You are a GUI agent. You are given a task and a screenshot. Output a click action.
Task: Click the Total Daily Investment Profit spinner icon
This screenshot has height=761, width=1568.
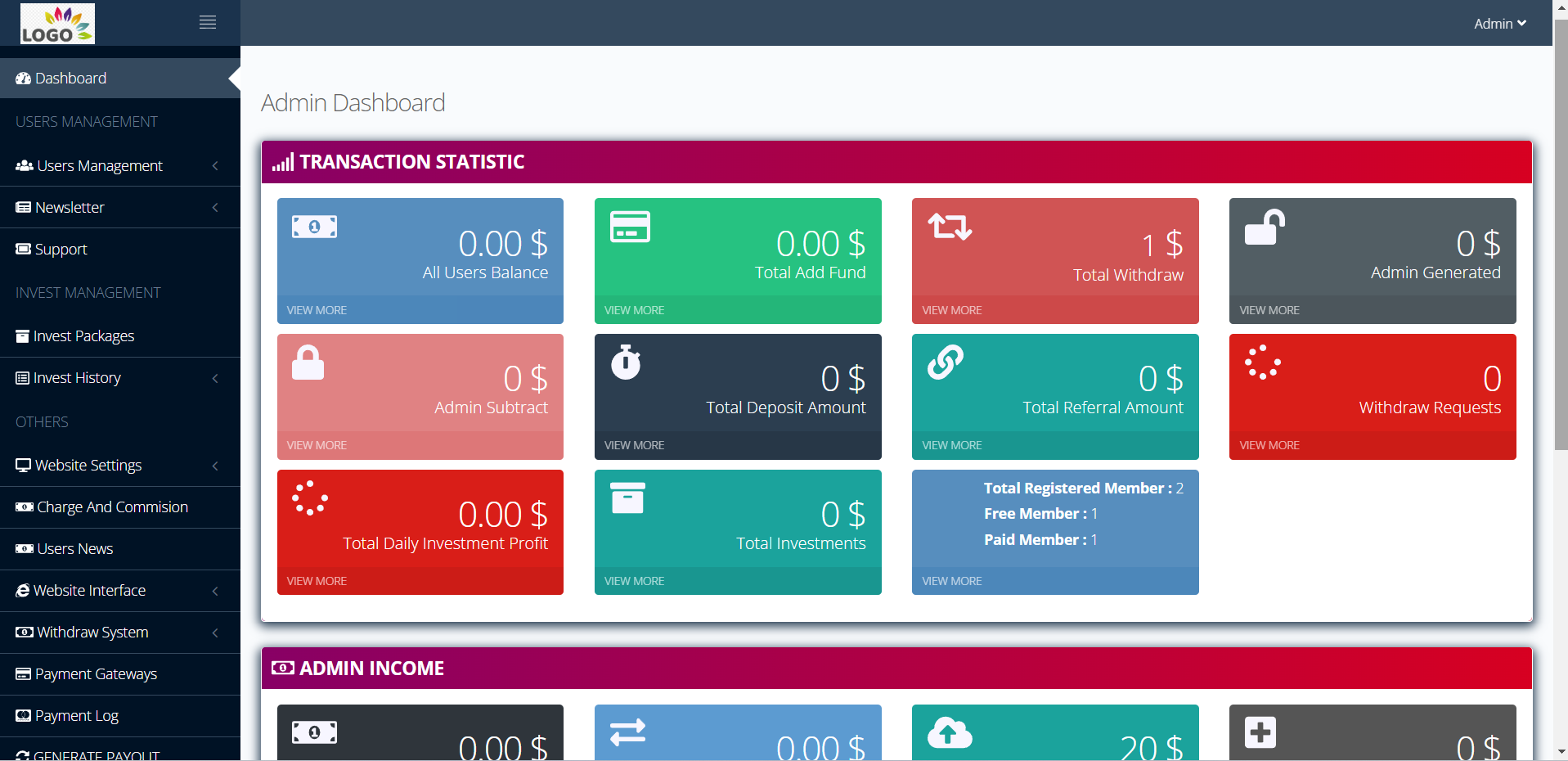pyautogui.click(x=310, y=498)
